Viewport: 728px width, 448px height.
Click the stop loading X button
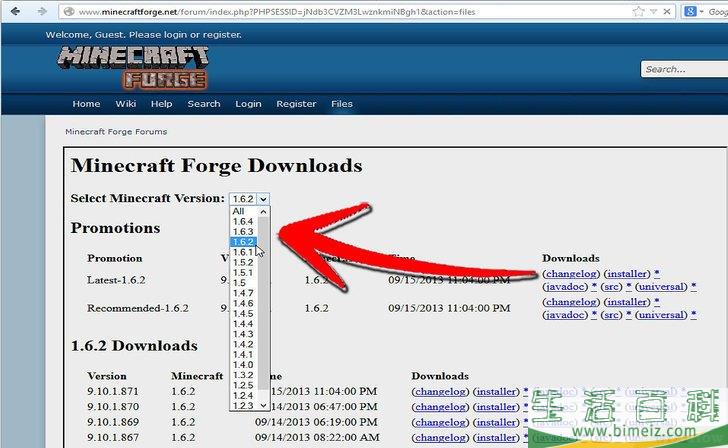pos(667,12)
